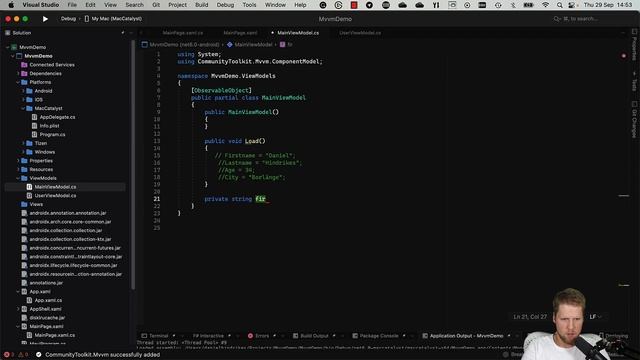This screenshot has height=360, width=640.
Task: Select MainViewModel.cs in solution tree
Action: click(55, 187)
